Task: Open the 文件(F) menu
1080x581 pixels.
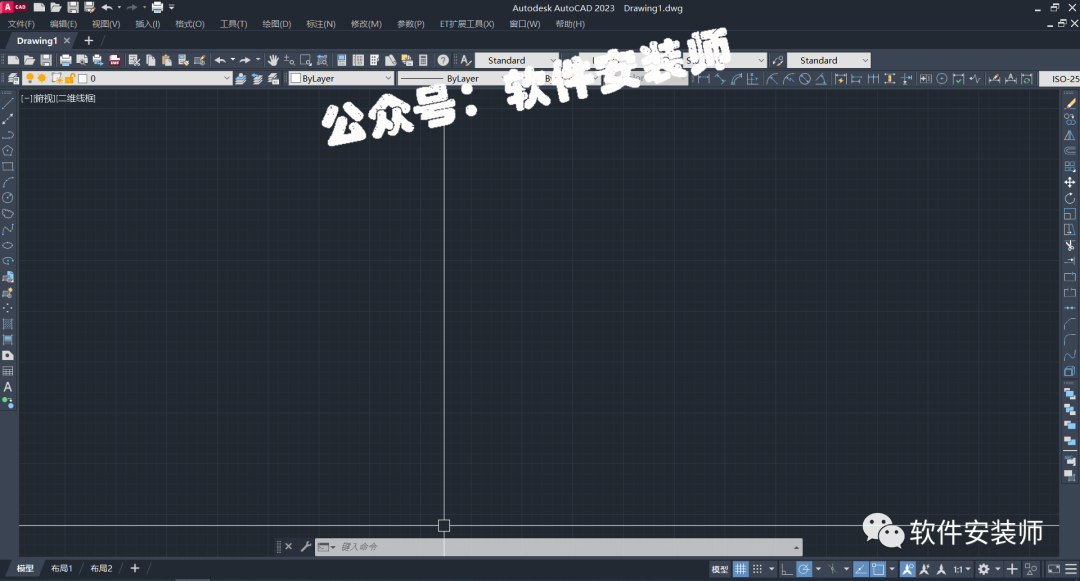Action: point(21,24)
